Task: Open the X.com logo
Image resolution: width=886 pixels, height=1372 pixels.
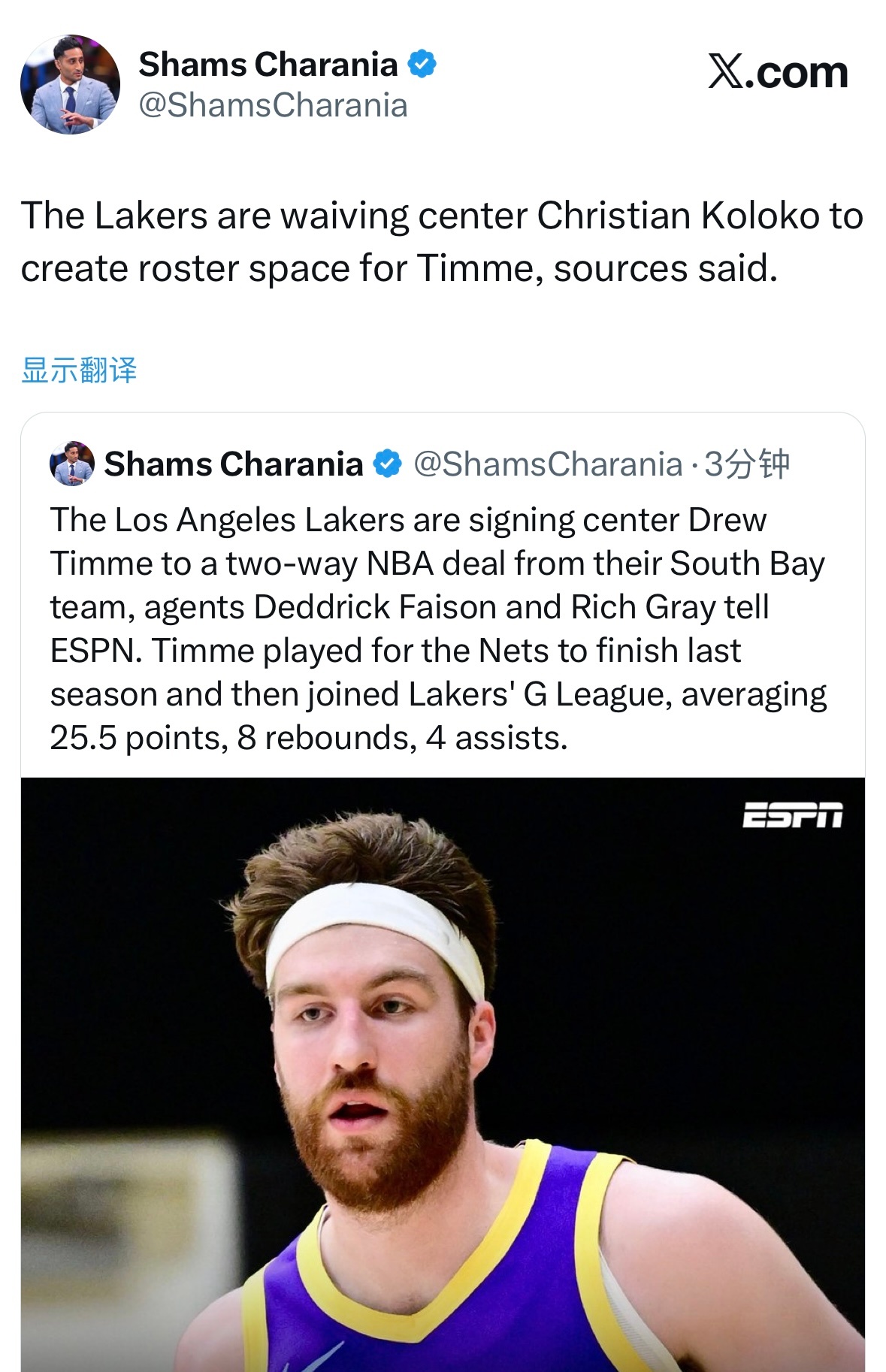Action: [x=778, y=72]
